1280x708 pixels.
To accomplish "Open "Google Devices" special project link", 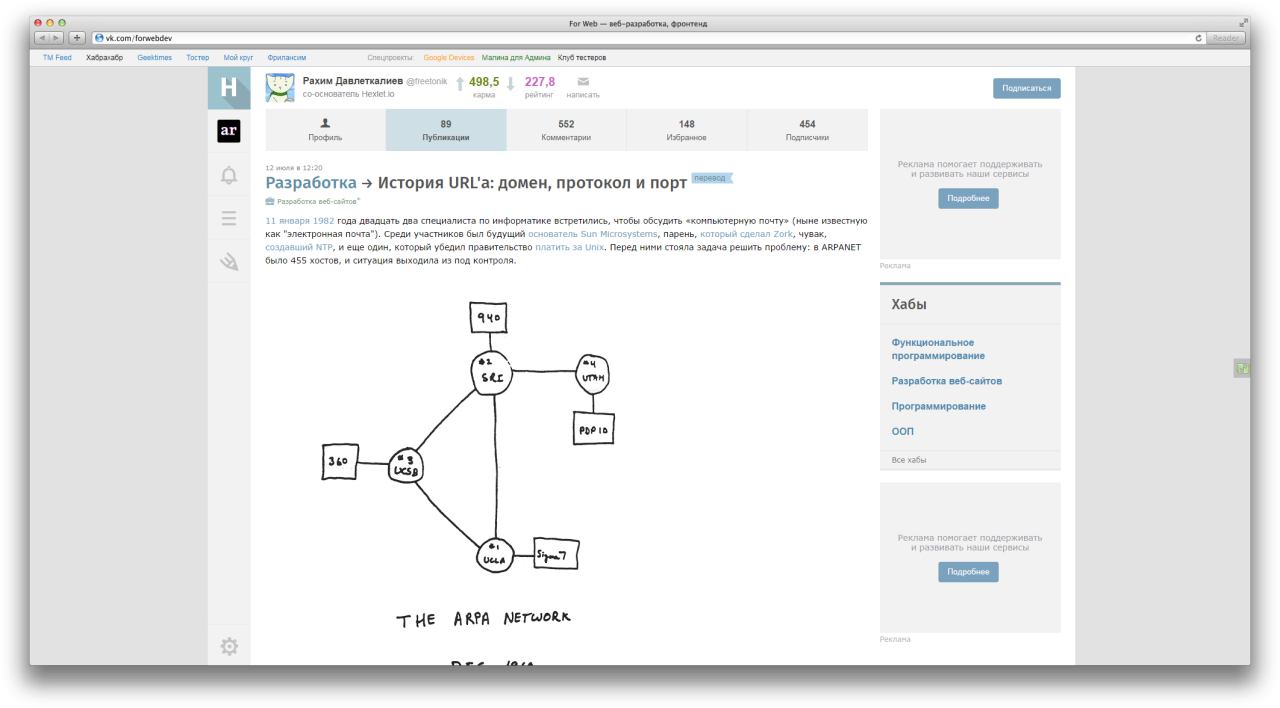I will click(x=450, y=58).
